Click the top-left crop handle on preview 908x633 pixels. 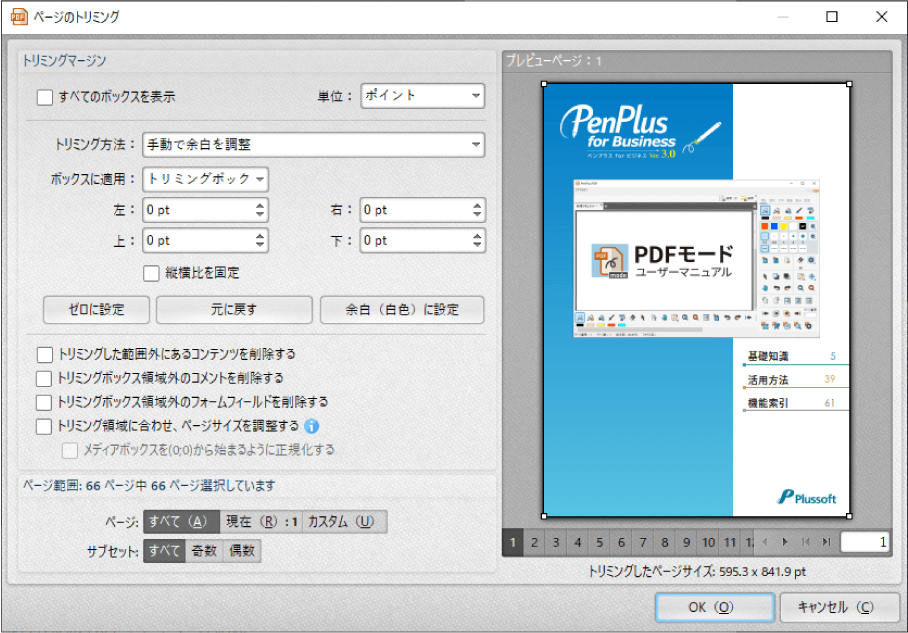544,84
